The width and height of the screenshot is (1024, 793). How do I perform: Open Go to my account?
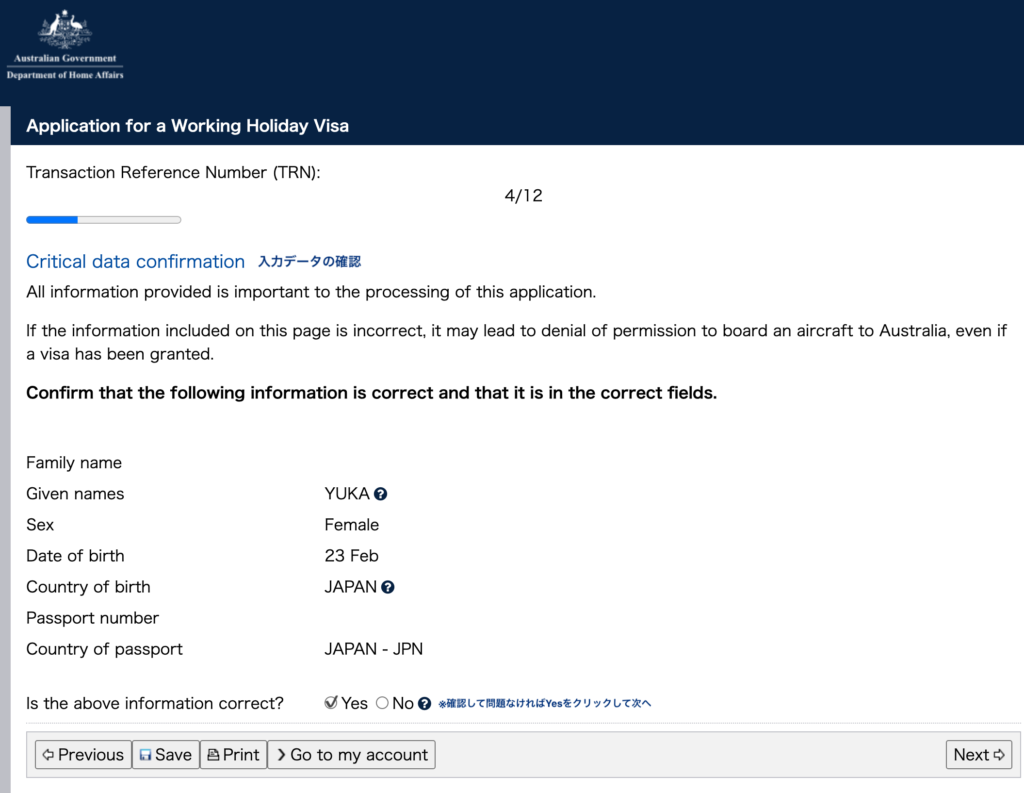[x=351, y=755]
